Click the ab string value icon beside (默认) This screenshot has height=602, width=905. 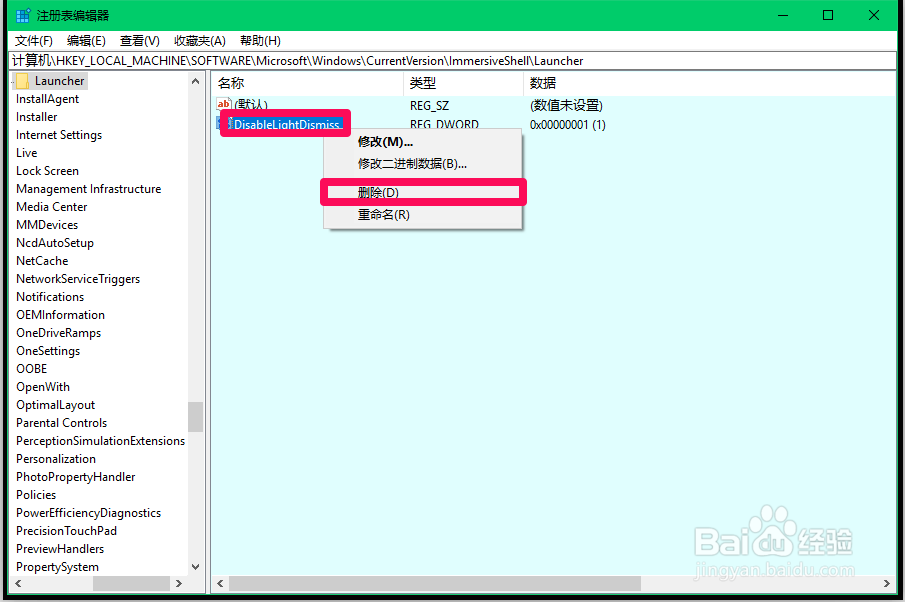[x=224, y=103]
